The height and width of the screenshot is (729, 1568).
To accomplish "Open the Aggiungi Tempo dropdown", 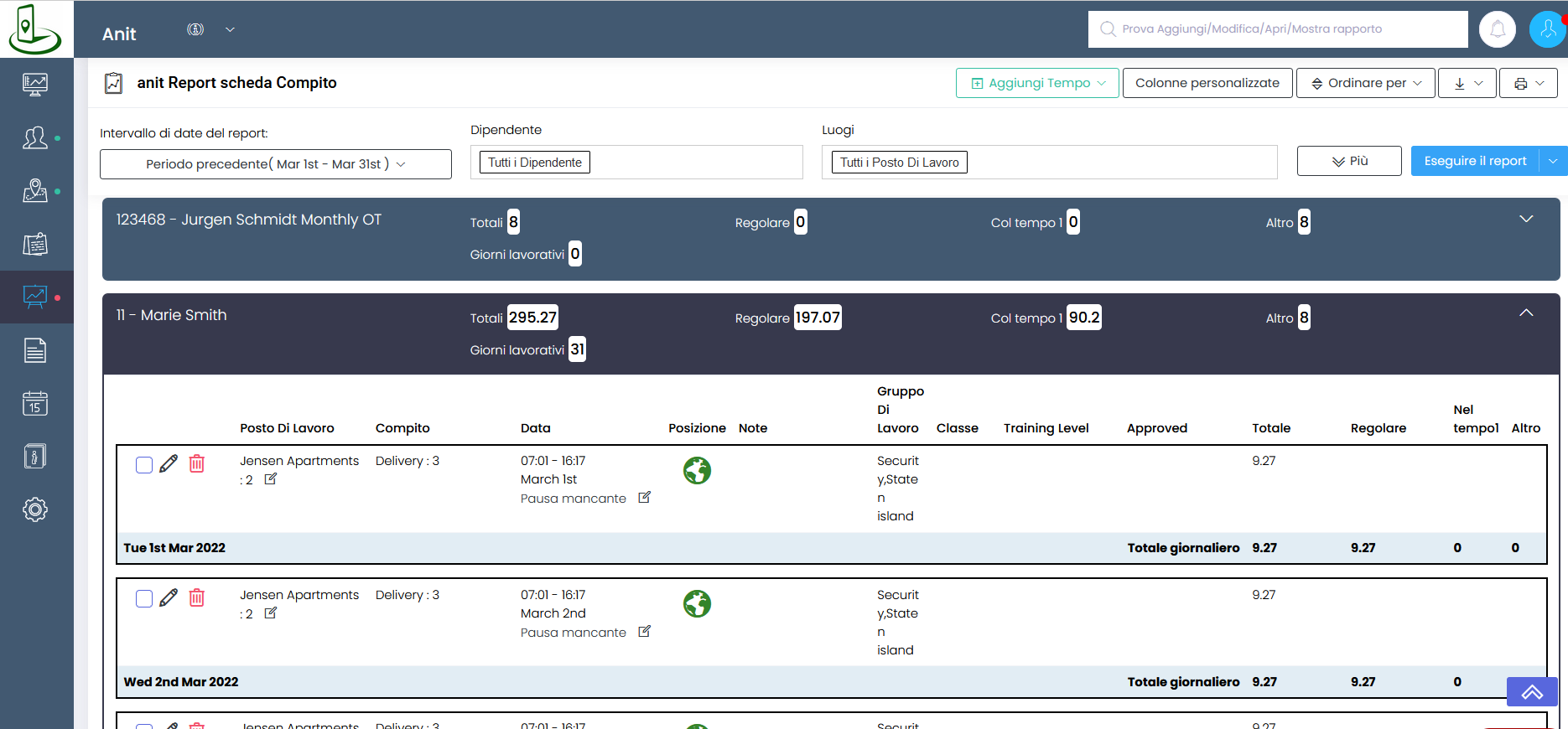I will click(1037, 83).
